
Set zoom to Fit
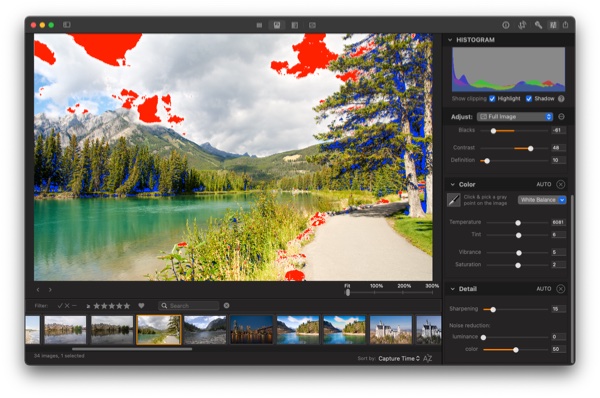point(347,286)
